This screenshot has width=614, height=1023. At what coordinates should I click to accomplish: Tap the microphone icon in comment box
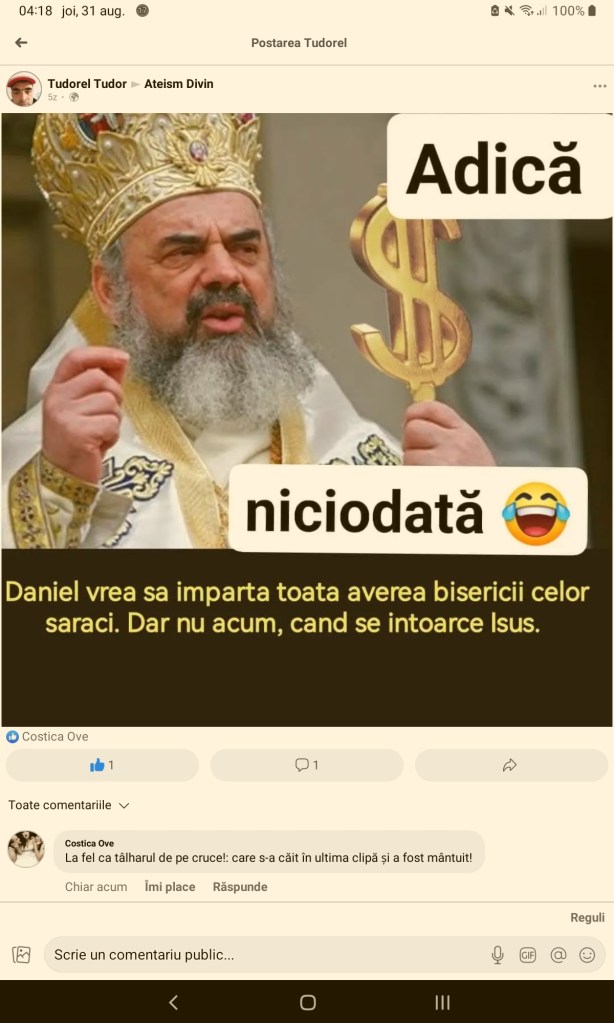[x=497, y=955]
